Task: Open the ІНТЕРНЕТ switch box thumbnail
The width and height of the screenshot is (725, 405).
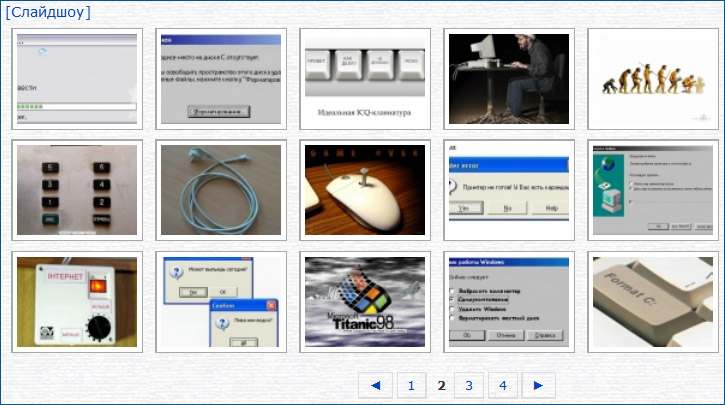Action: click(x=77, y=302)
